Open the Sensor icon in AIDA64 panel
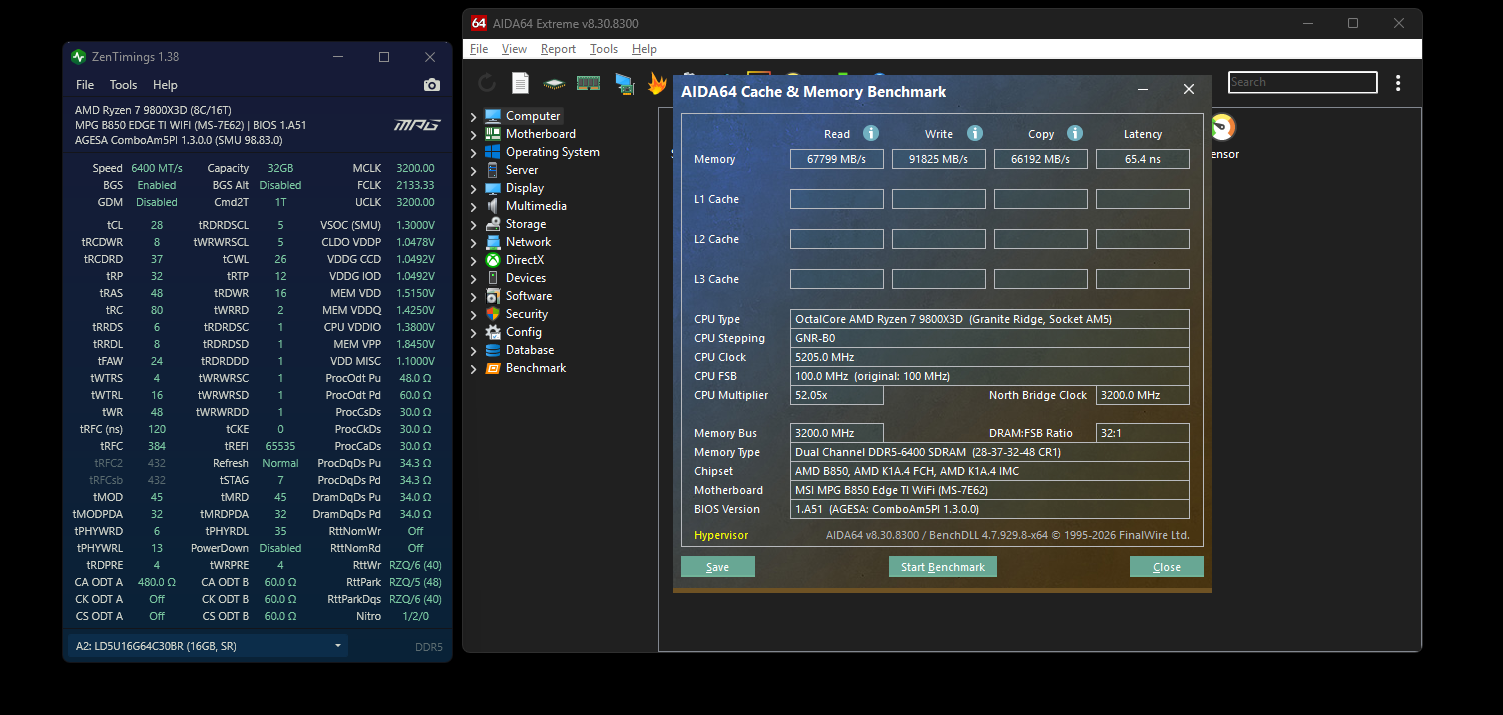 coord(1222,127)
